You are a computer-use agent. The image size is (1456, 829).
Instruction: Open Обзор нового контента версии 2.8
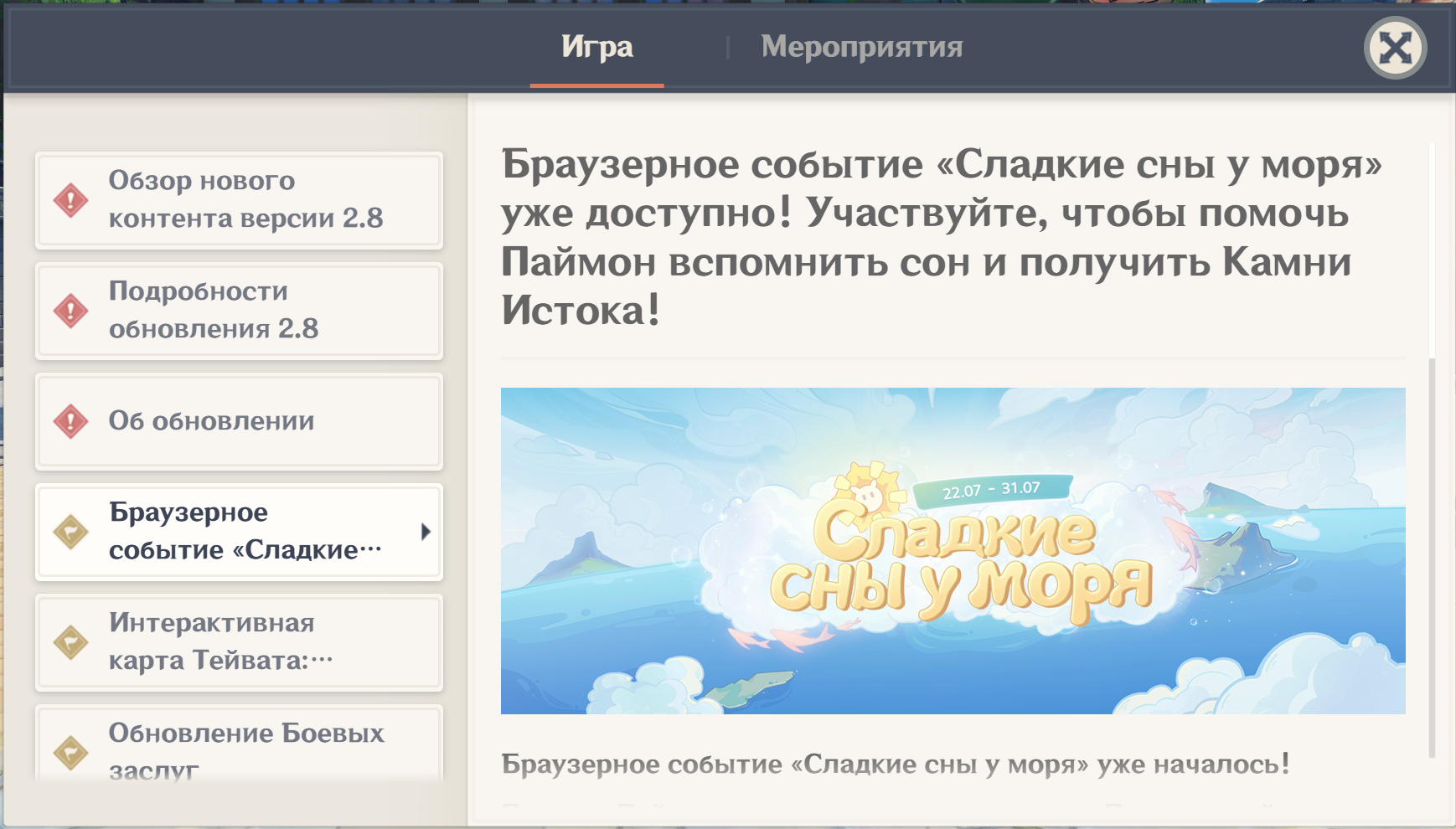click(x=239, y=200)
